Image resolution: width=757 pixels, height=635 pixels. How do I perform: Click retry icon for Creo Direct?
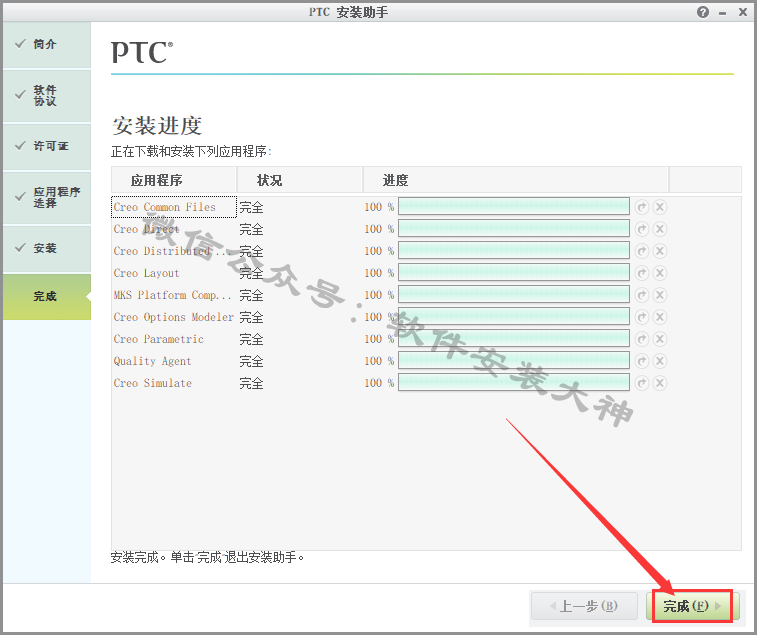tap(641, 229)
